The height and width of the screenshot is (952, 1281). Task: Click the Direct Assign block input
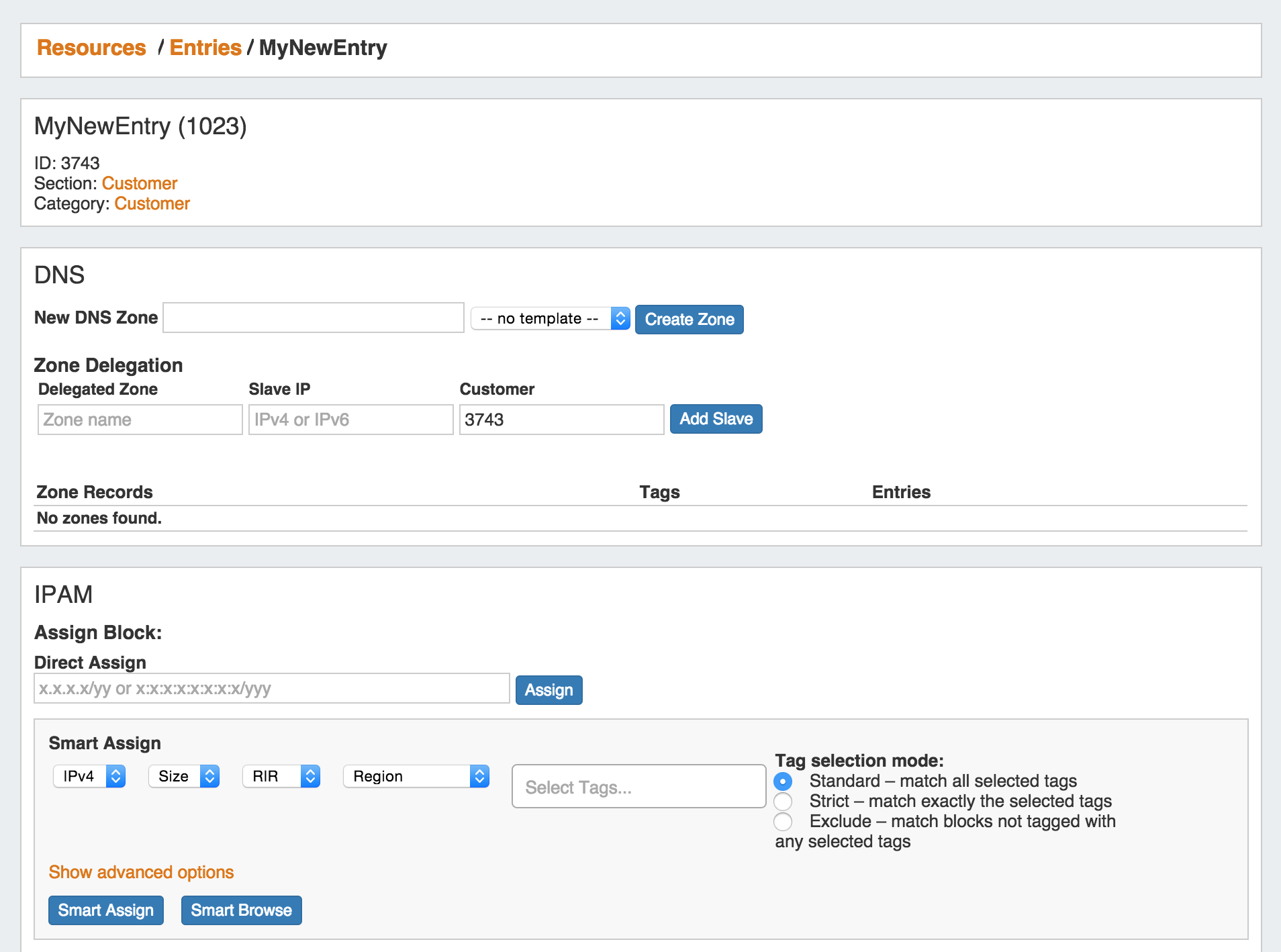coord(271,689)
